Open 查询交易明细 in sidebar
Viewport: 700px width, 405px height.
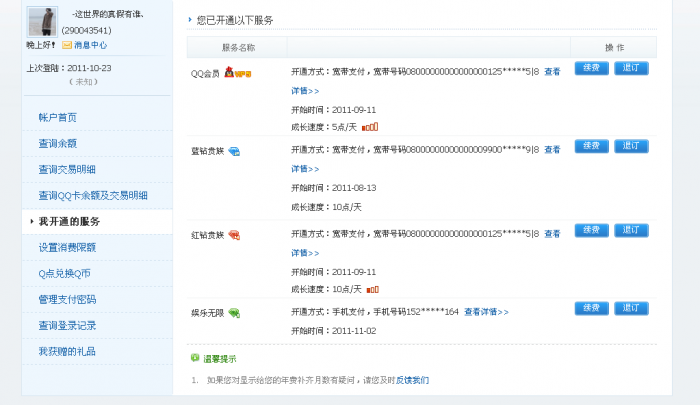click(67, 169)
